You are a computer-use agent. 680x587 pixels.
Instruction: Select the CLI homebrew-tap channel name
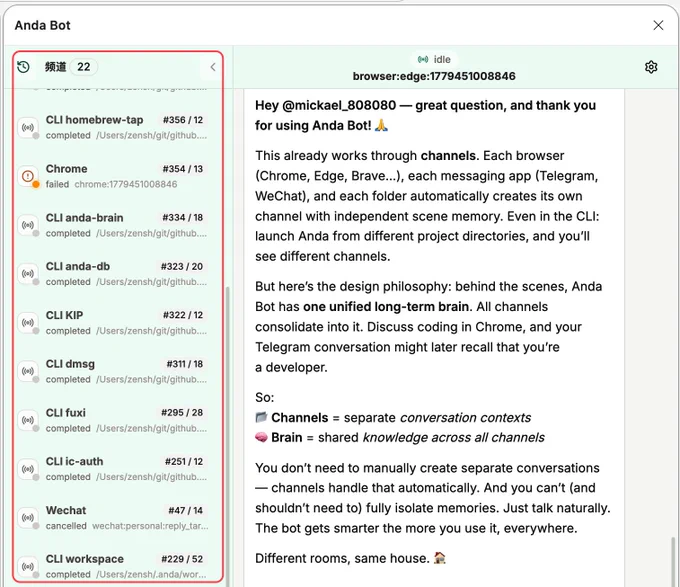95,120
